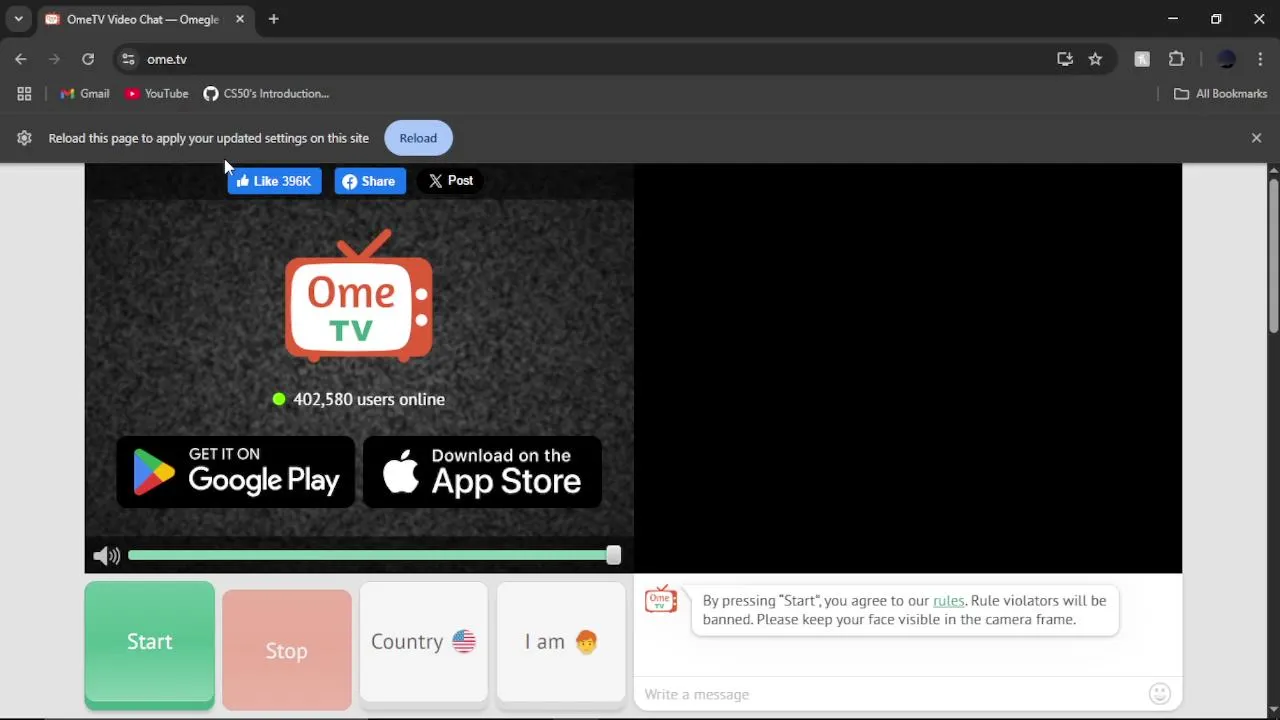Click the Facebook Like 396K button
The image size is (1280, 720).
point(274,181)
